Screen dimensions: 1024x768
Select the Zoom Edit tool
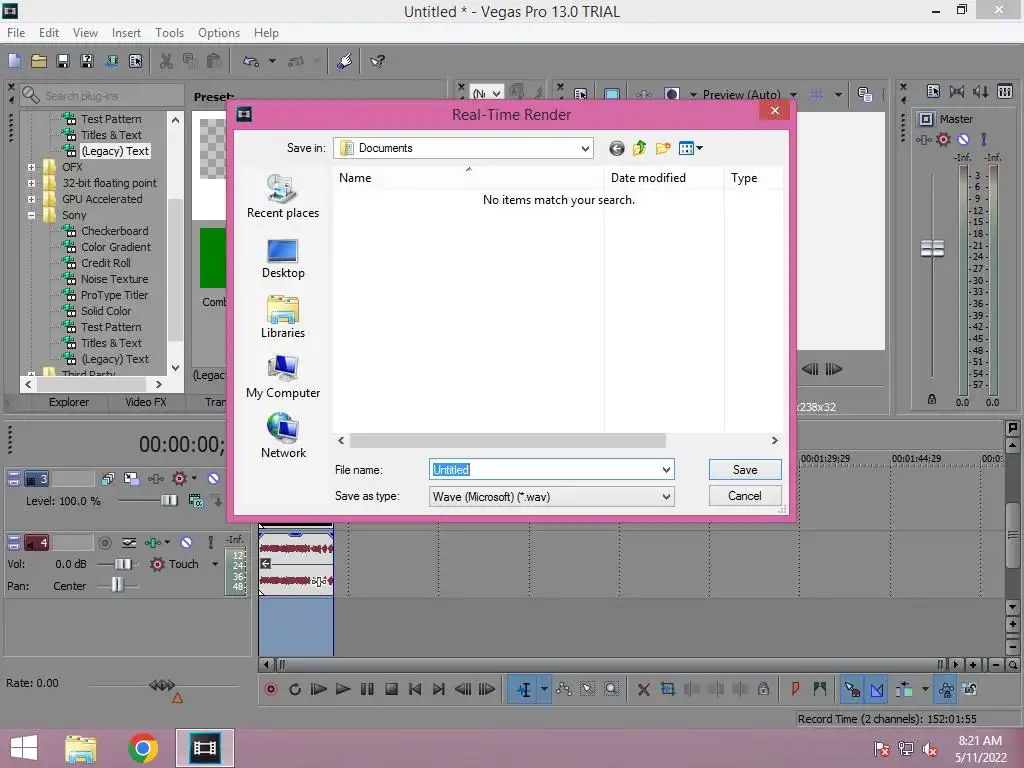tap(611, 689)
